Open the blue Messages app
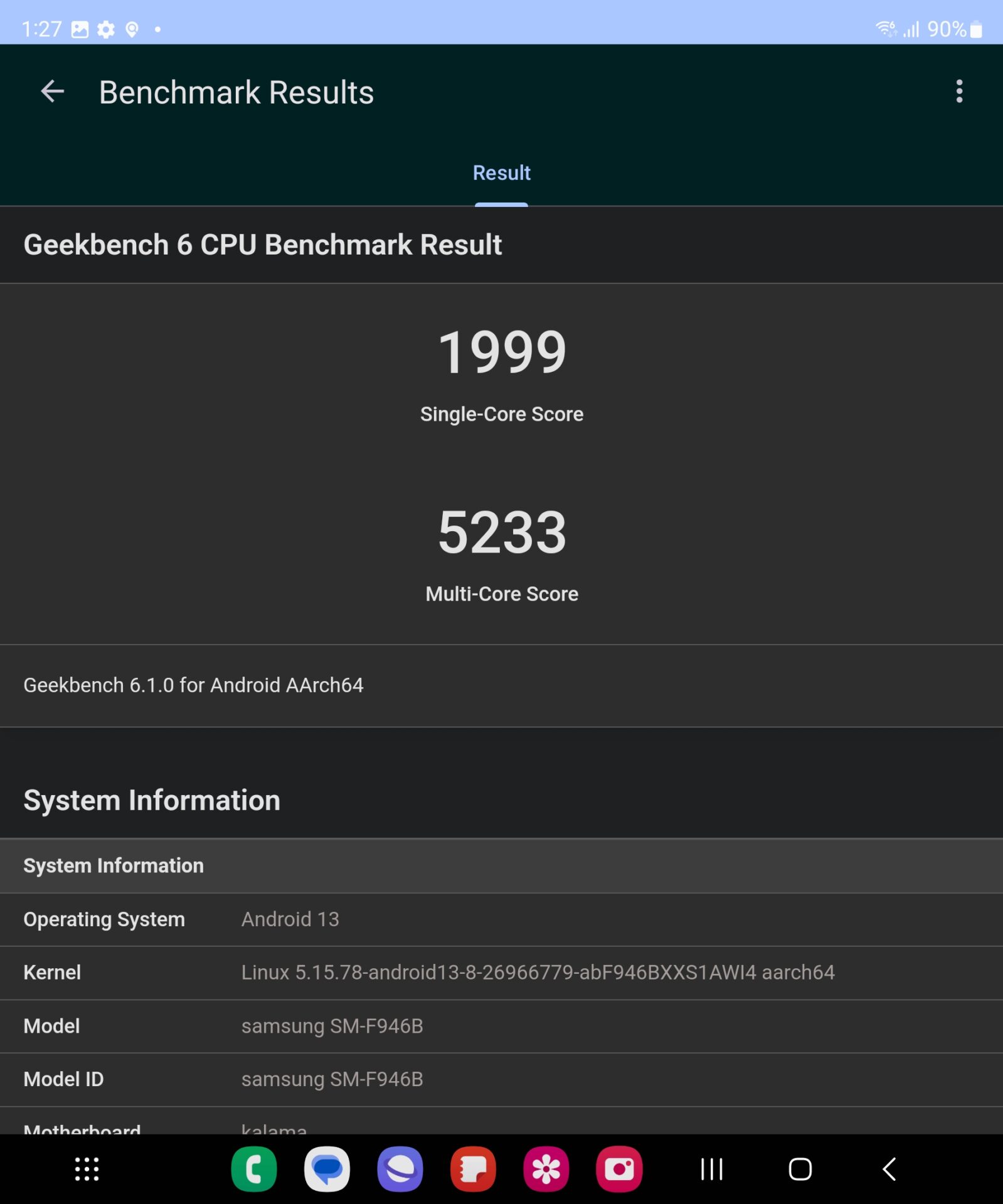The width and height of the screenshot is (1003, 1204). 327,1169
